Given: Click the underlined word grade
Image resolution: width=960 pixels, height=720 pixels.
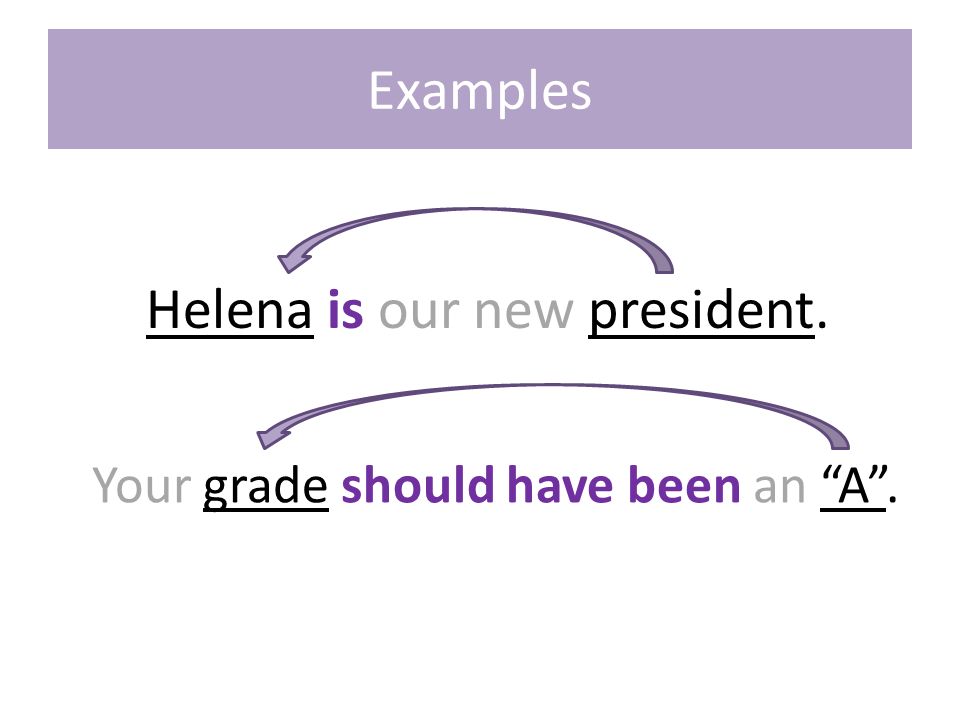Looking at the screenshot, I should coord(266,488).
